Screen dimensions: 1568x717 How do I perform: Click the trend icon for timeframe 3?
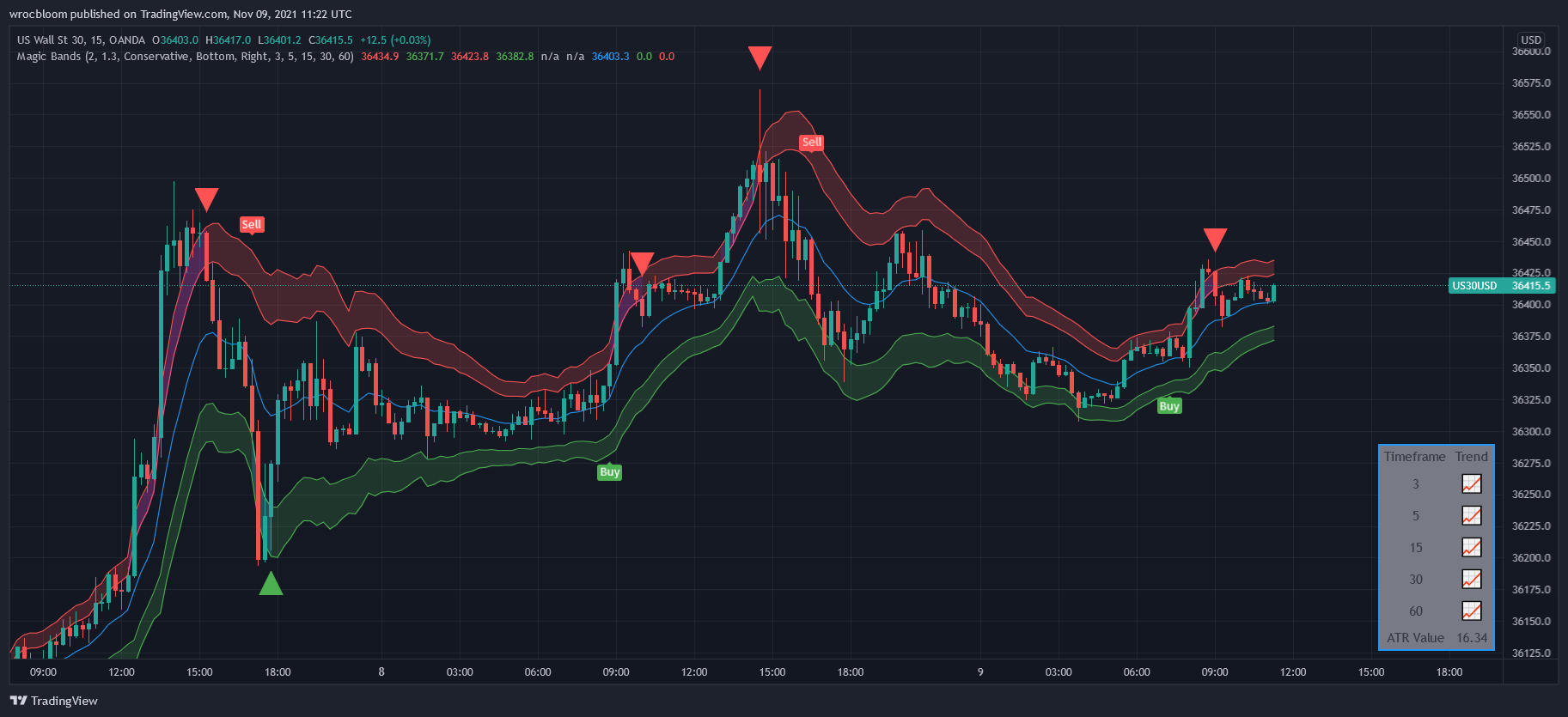pyautogui.click(x=1471, y=484)
